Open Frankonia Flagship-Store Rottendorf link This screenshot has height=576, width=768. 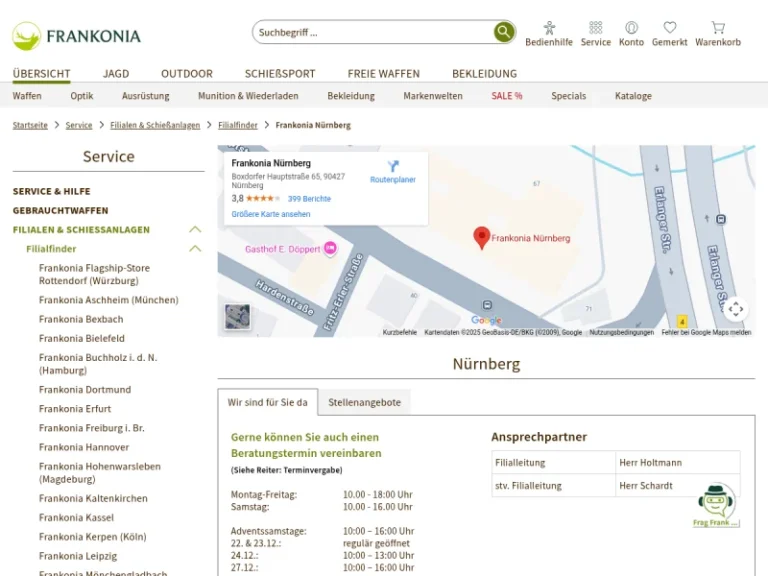tap(95, 274)
